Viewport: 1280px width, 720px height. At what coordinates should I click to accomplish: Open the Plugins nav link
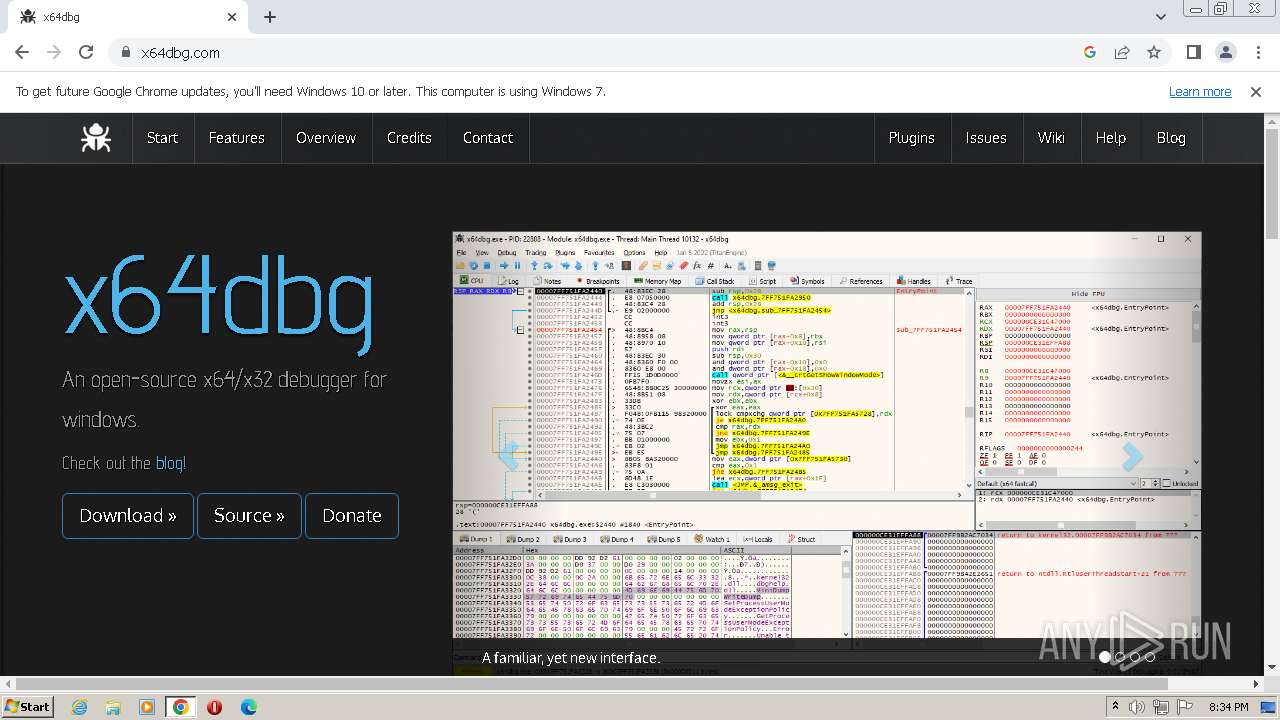point(911,138)
